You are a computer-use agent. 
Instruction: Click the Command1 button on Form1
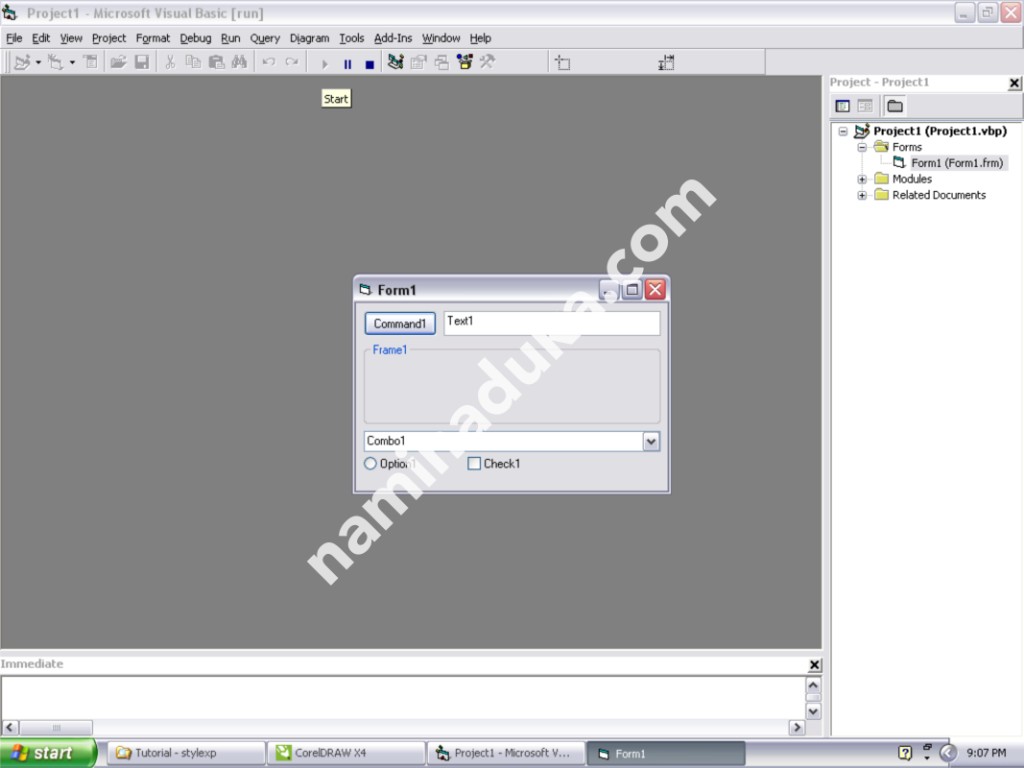tap(400, 323)
